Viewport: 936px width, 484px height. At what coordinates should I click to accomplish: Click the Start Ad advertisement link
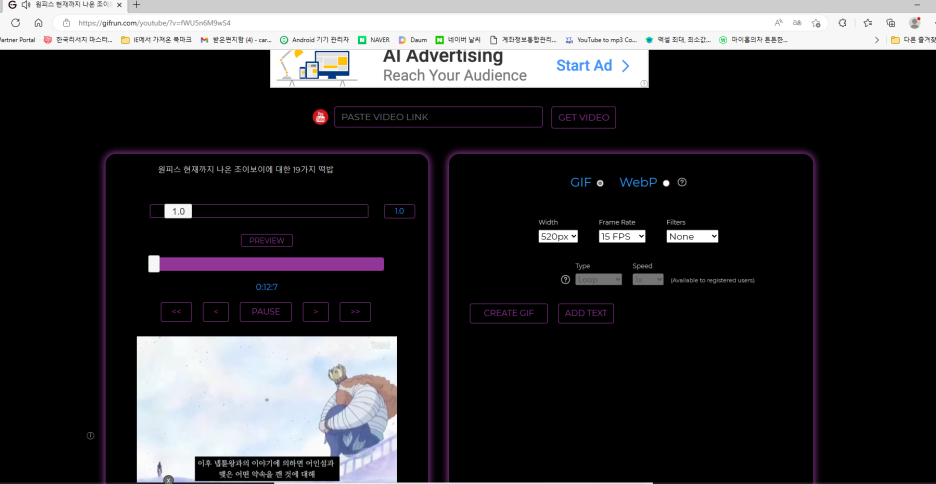pos(593,66)
